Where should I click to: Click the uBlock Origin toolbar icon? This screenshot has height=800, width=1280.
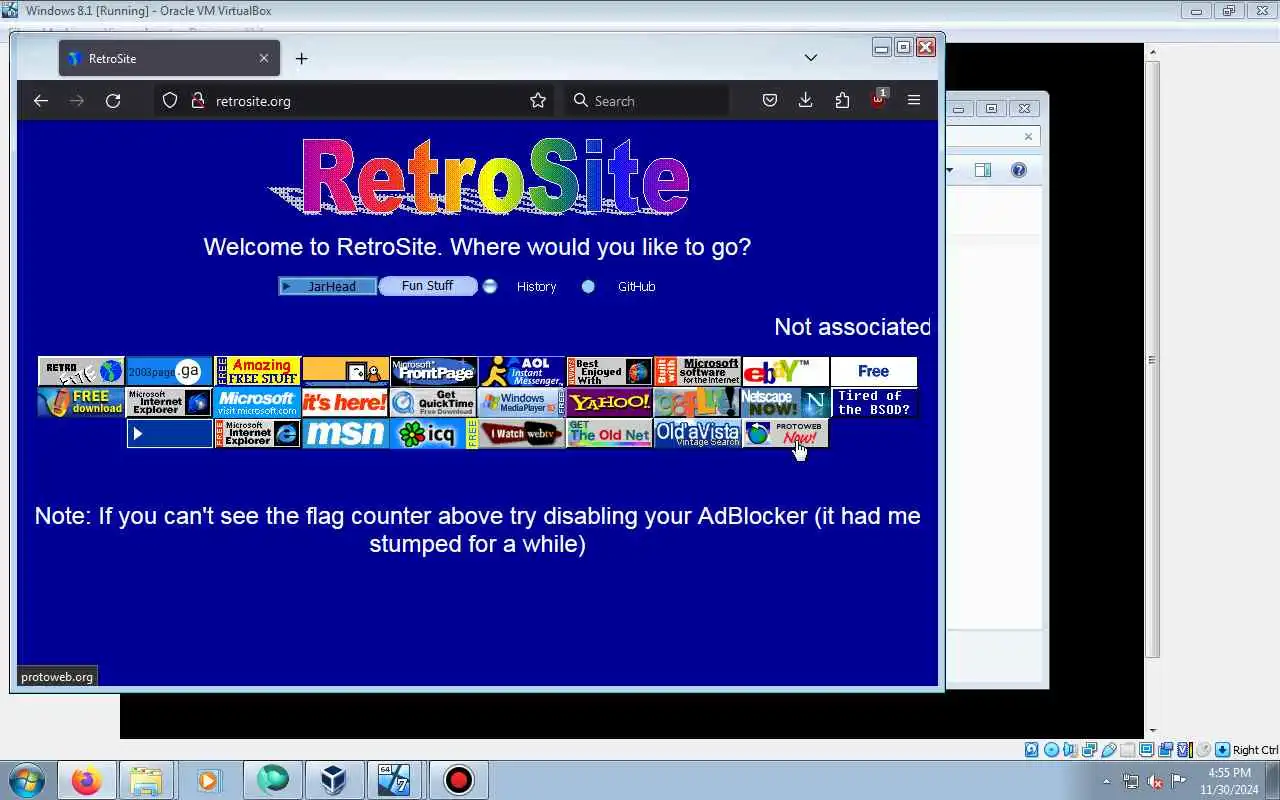(x=878, y=100)
